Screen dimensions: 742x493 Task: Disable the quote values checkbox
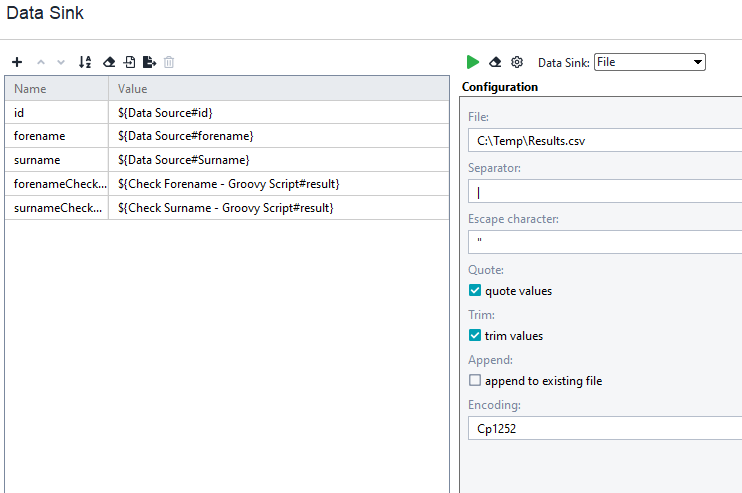475,291
